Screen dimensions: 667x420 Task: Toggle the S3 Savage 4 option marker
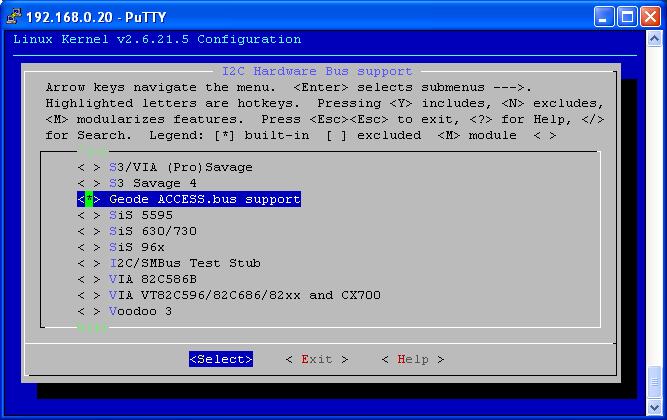point(89,183)
